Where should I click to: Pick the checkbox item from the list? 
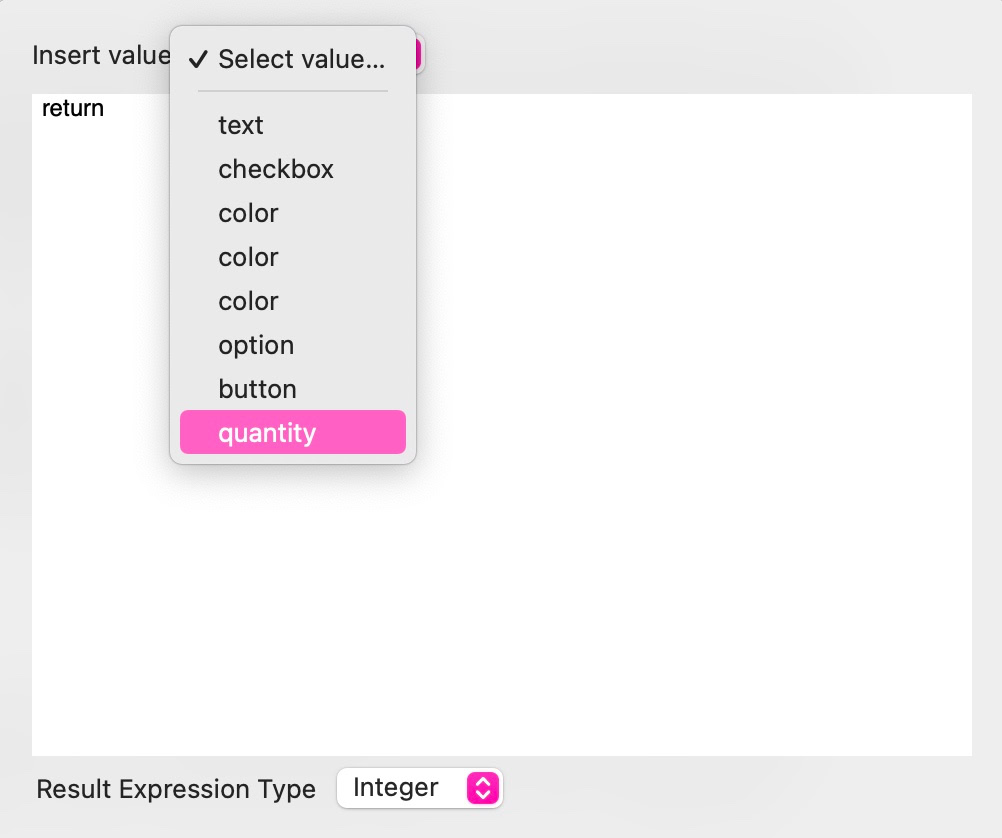click(276, 169)
